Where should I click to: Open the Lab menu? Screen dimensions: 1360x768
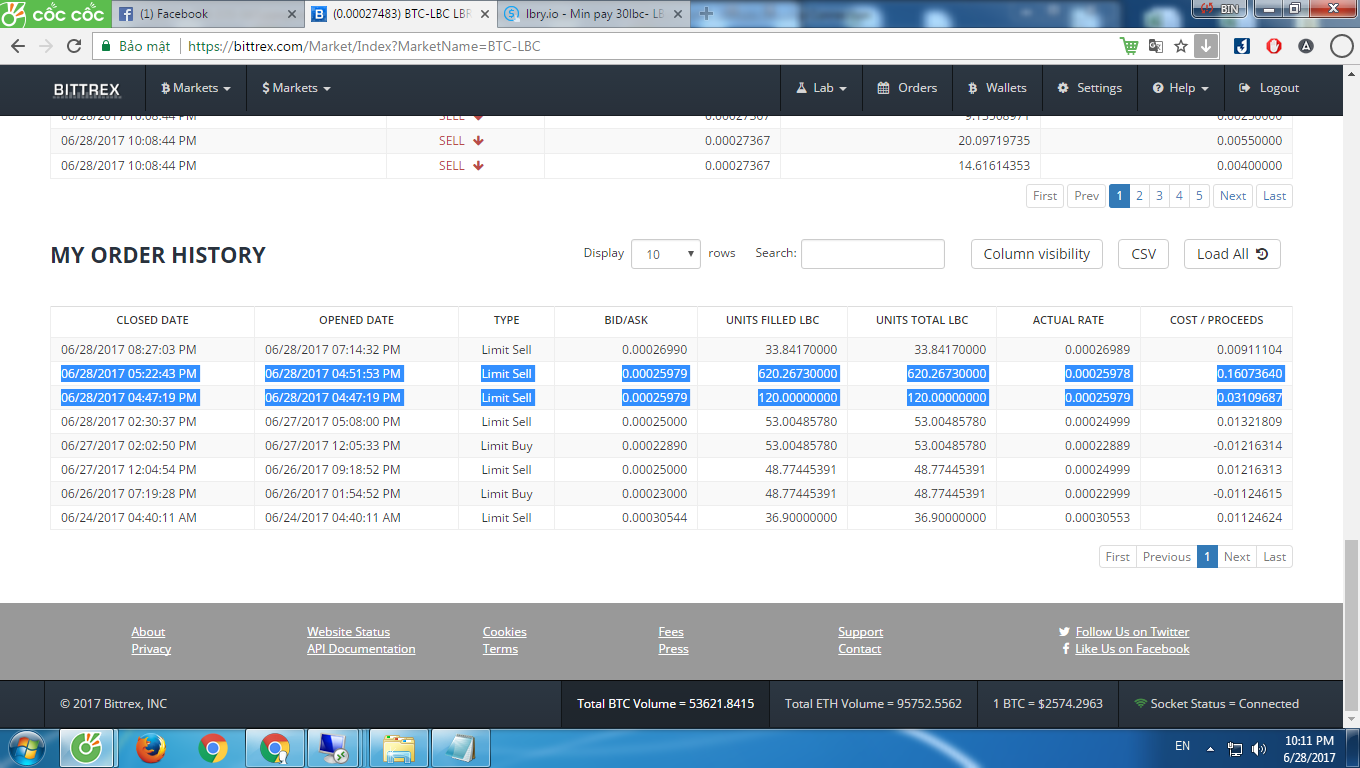[822, 88]
